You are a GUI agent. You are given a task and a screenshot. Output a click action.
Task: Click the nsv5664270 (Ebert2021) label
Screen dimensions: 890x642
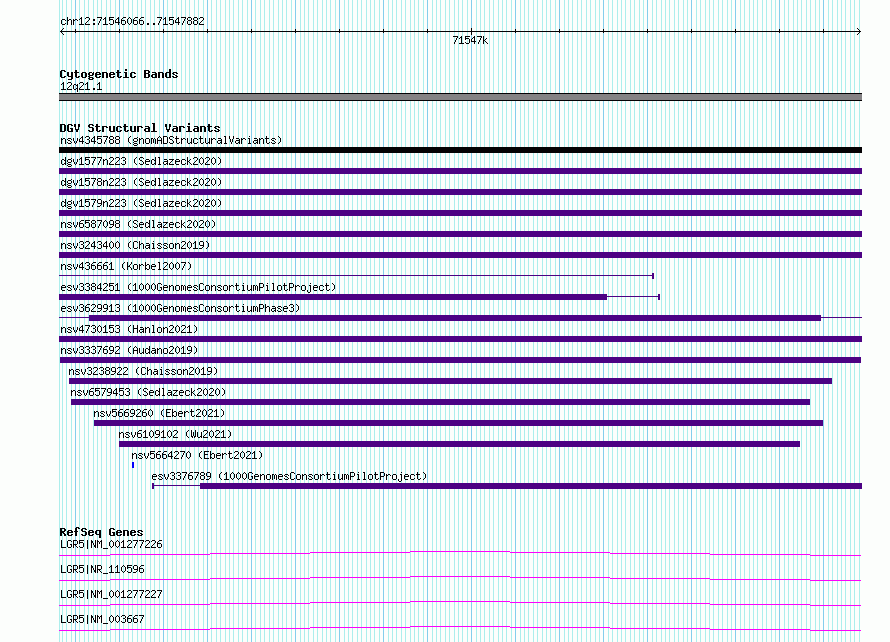(197, 455)
